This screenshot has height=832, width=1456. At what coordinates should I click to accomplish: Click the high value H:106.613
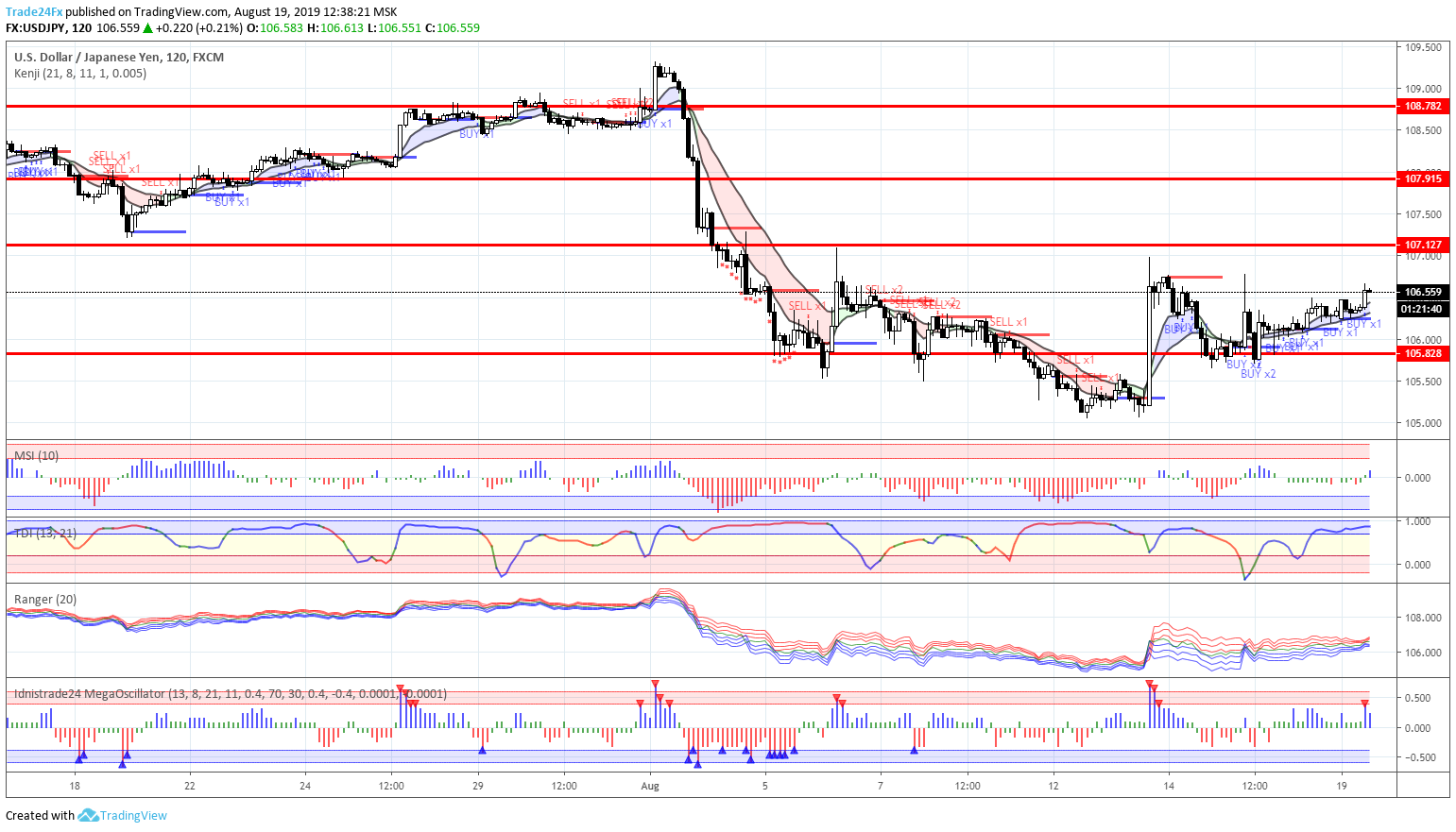[335, 28]
